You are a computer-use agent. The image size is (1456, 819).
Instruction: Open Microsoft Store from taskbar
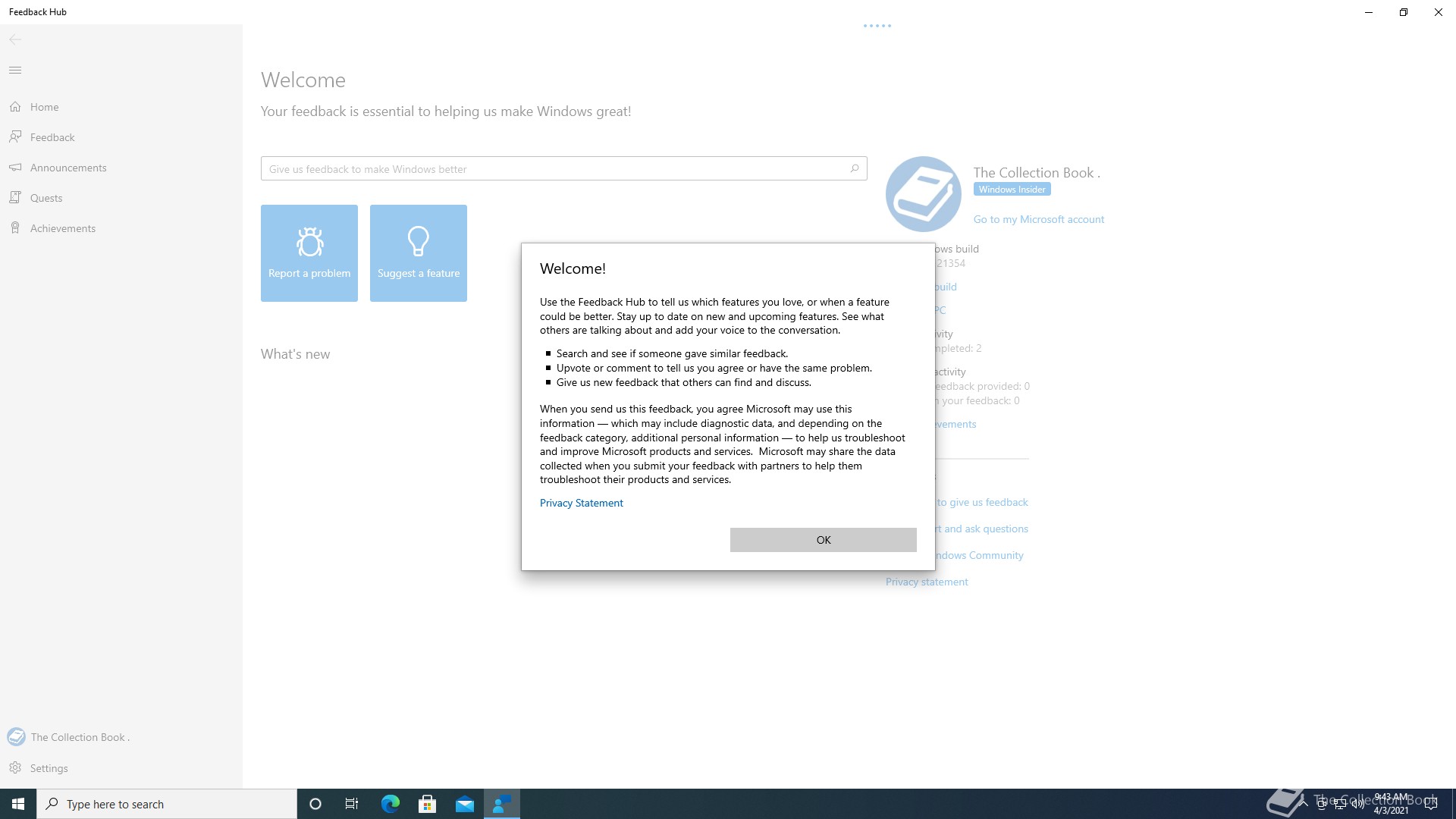coord(428,804)
